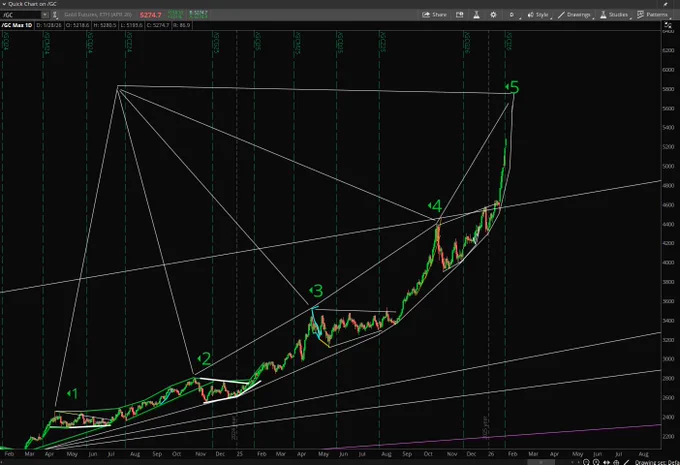Click the 6000 price axis label
The height and width of the screenshot is (465, 680).
point(668,70)
